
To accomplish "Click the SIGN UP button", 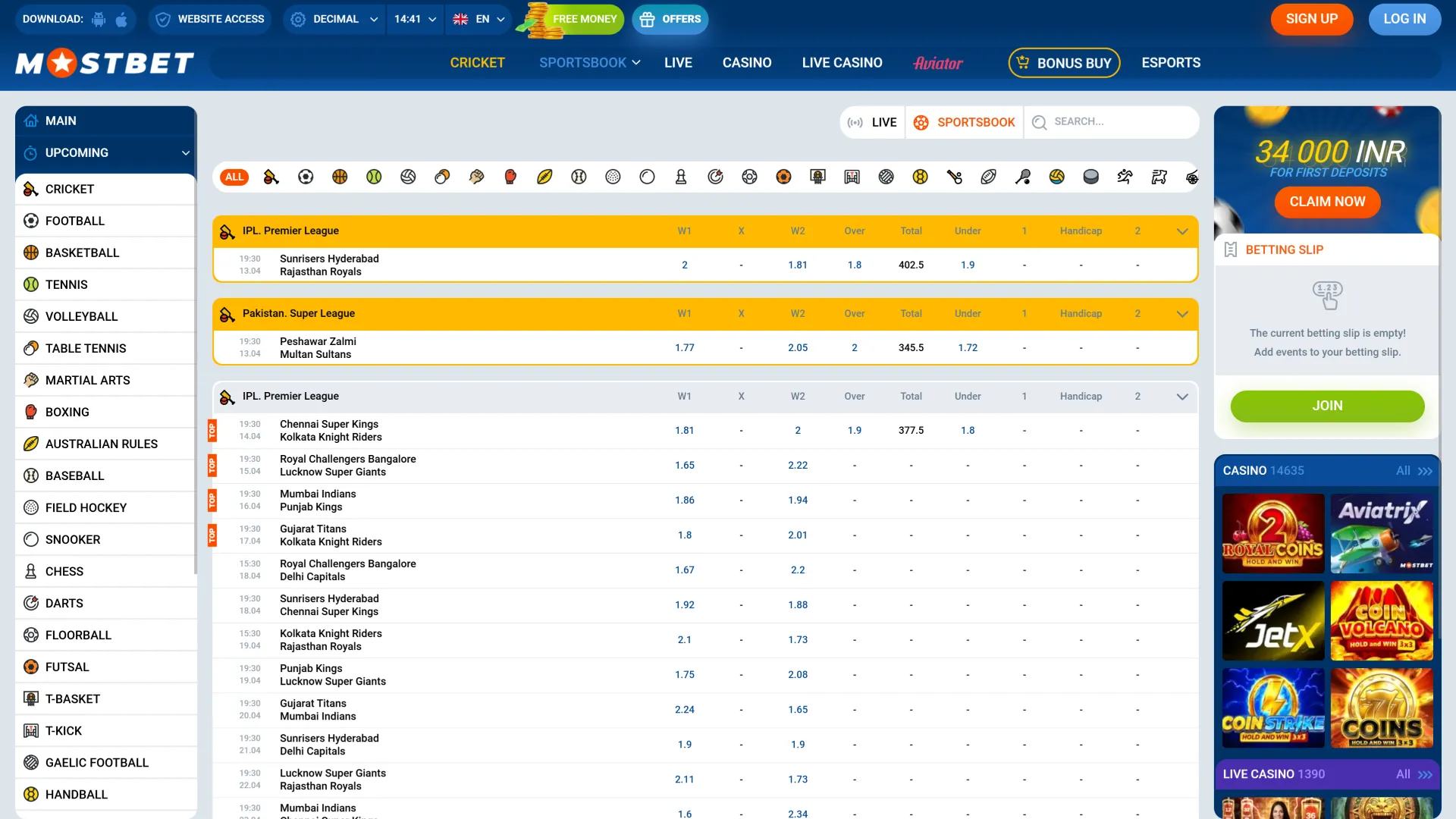I will pyautogui.click(x=1311, y=19).
